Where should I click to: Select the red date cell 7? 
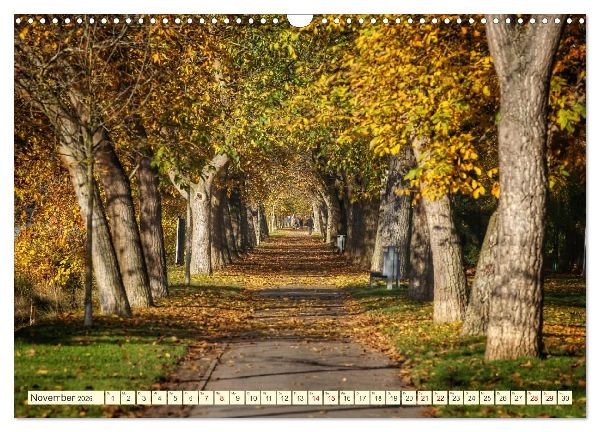[206, 398]
